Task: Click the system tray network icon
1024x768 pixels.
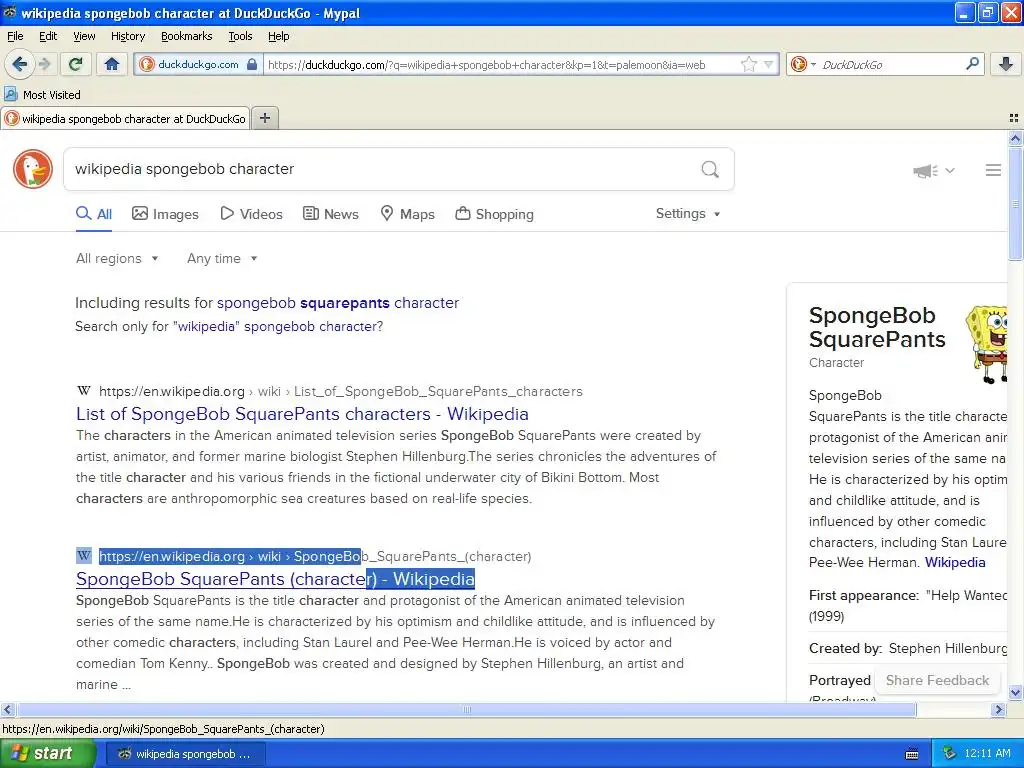Action: (x=949, y=754)
